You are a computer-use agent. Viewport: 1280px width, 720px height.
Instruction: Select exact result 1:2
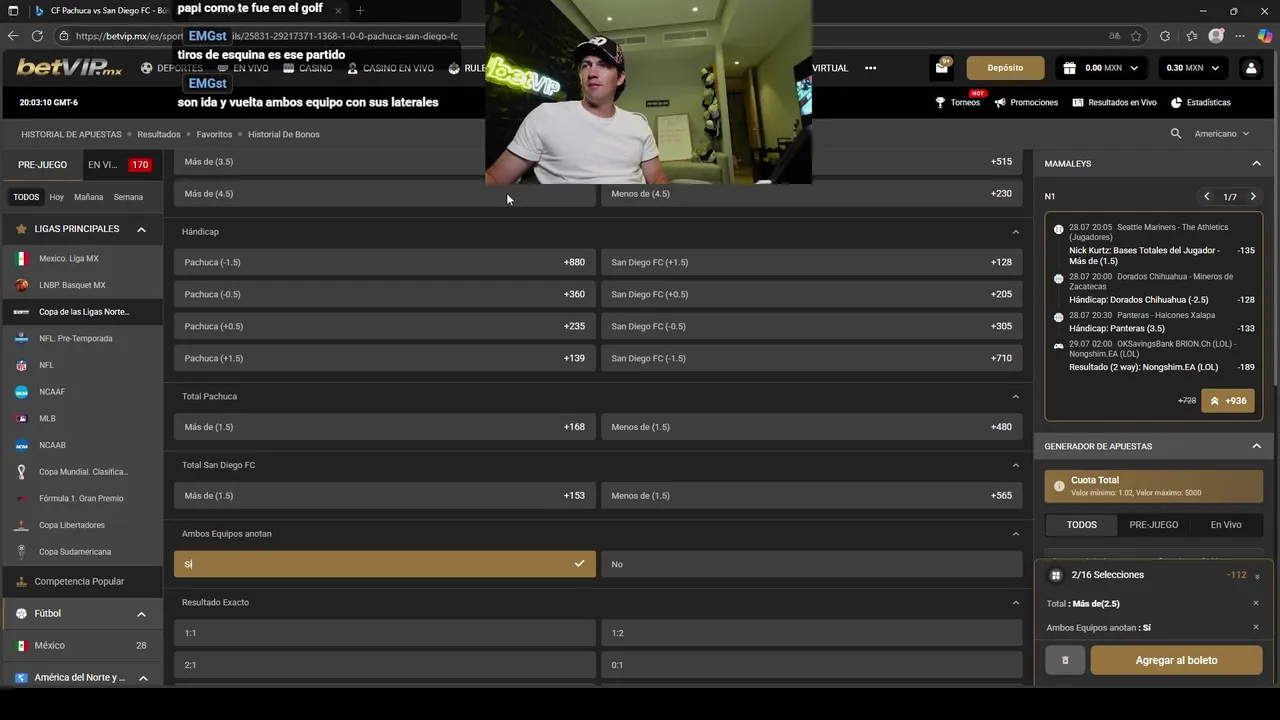click(812, 633)
